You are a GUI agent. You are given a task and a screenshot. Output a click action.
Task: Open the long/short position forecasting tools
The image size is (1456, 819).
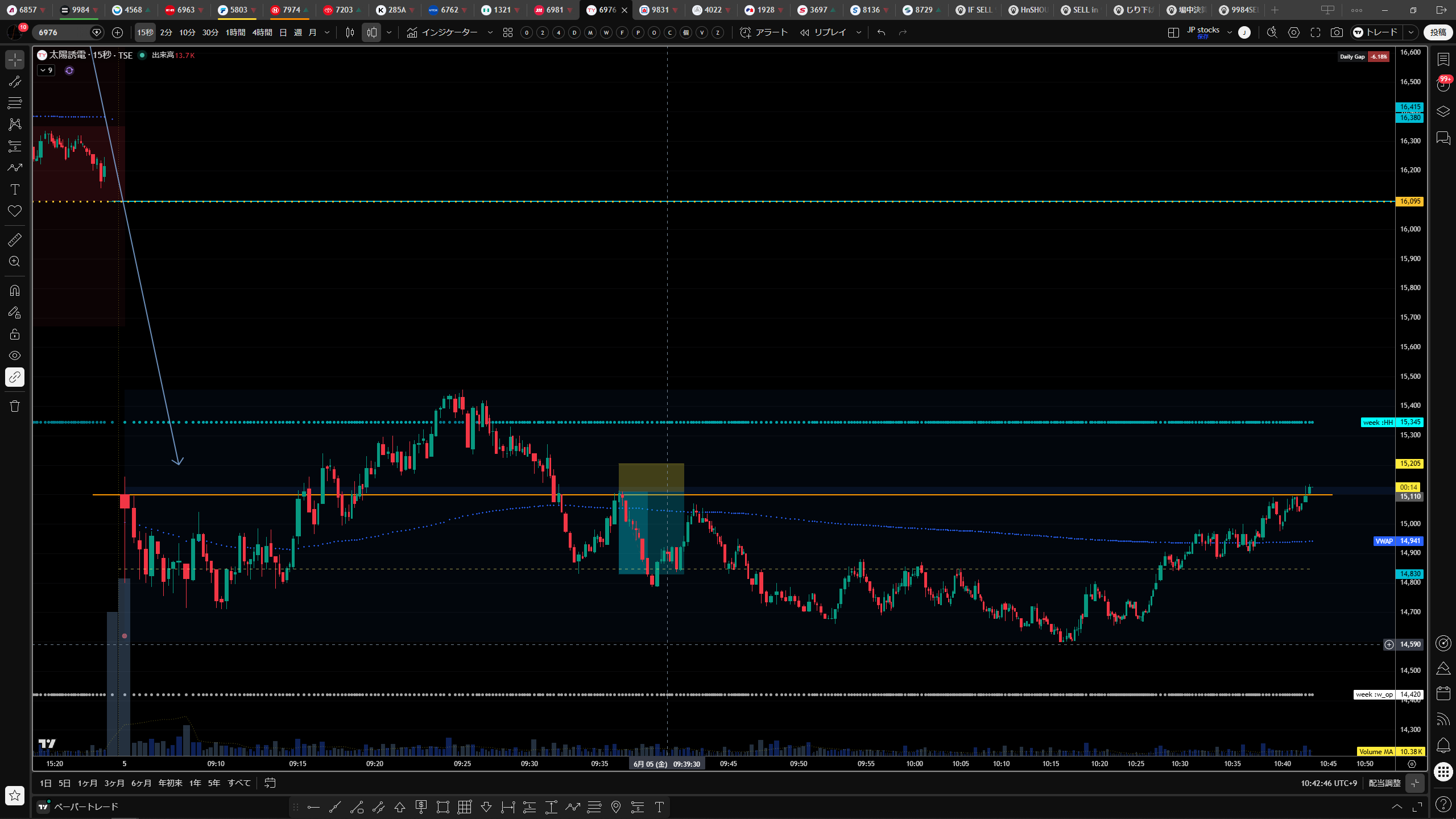15,146
